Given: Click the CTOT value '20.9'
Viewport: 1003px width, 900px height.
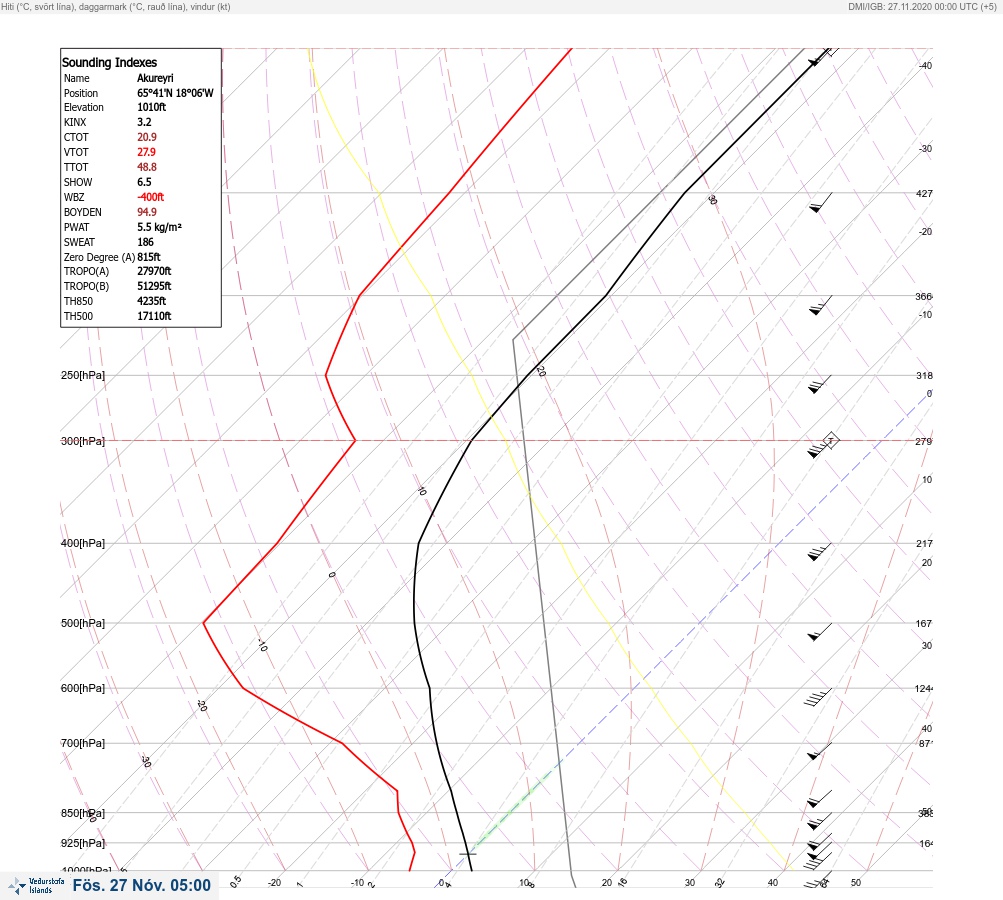Looking at the screenshot, I should [x=146, y=137].
